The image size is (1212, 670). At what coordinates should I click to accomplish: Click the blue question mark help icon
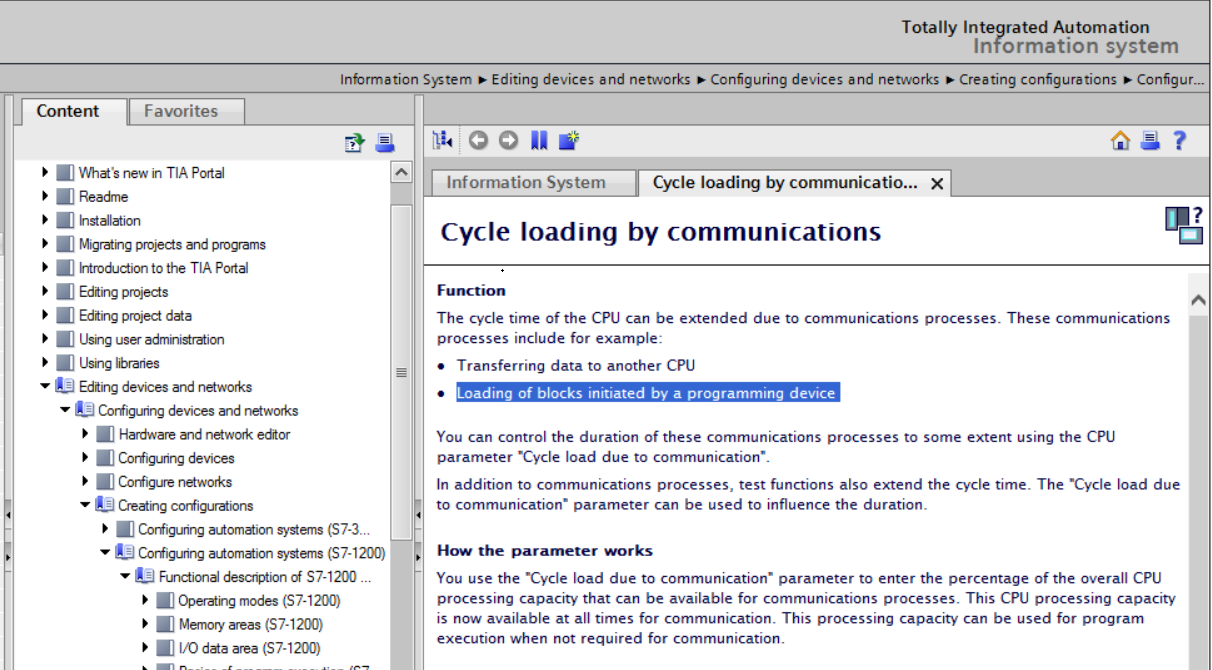point(1180,141)
